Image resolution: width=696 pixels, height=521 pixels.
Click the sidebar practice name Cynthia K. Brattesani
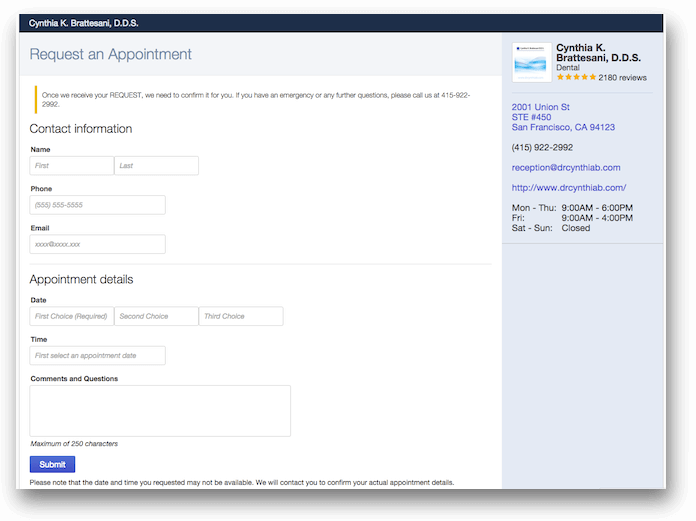pos(598,53)
